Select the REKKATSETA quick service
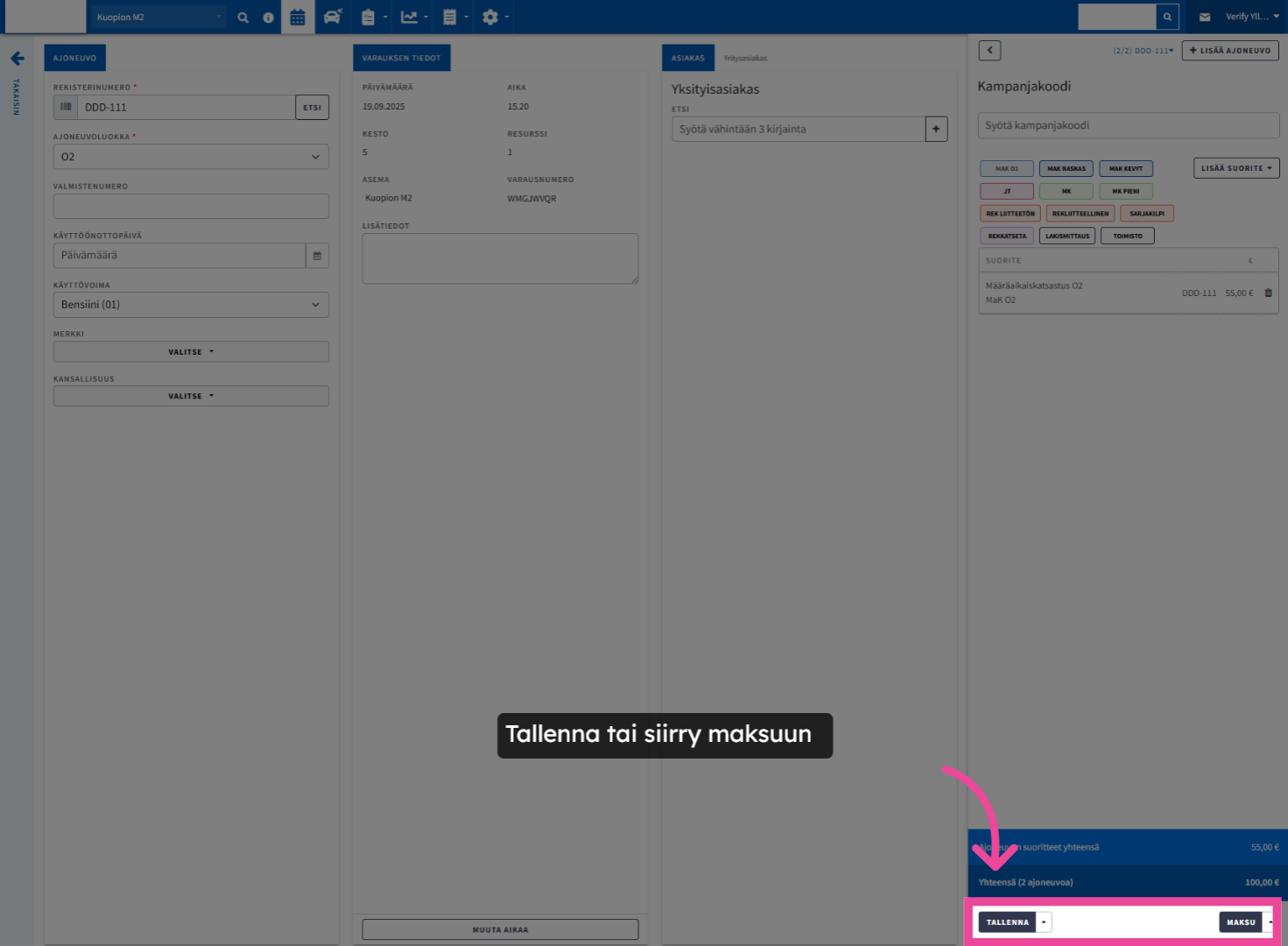The width and height of the screenshot is (1288, 946). (x=1007, y=236)
